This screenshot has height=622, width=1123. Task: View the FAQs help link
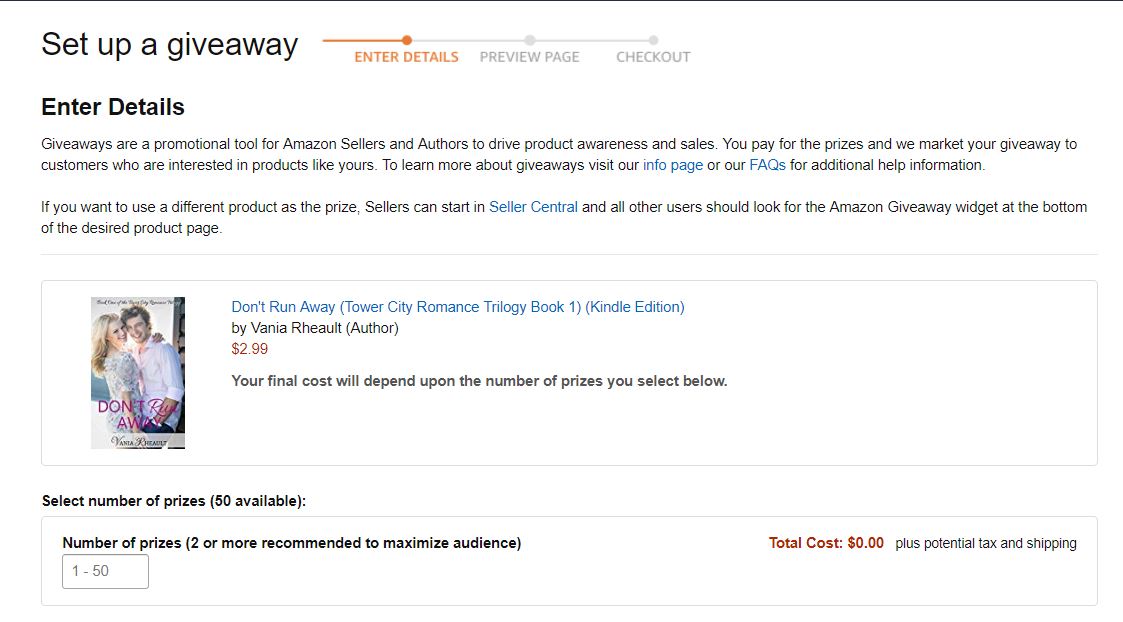tap(765, 164)
